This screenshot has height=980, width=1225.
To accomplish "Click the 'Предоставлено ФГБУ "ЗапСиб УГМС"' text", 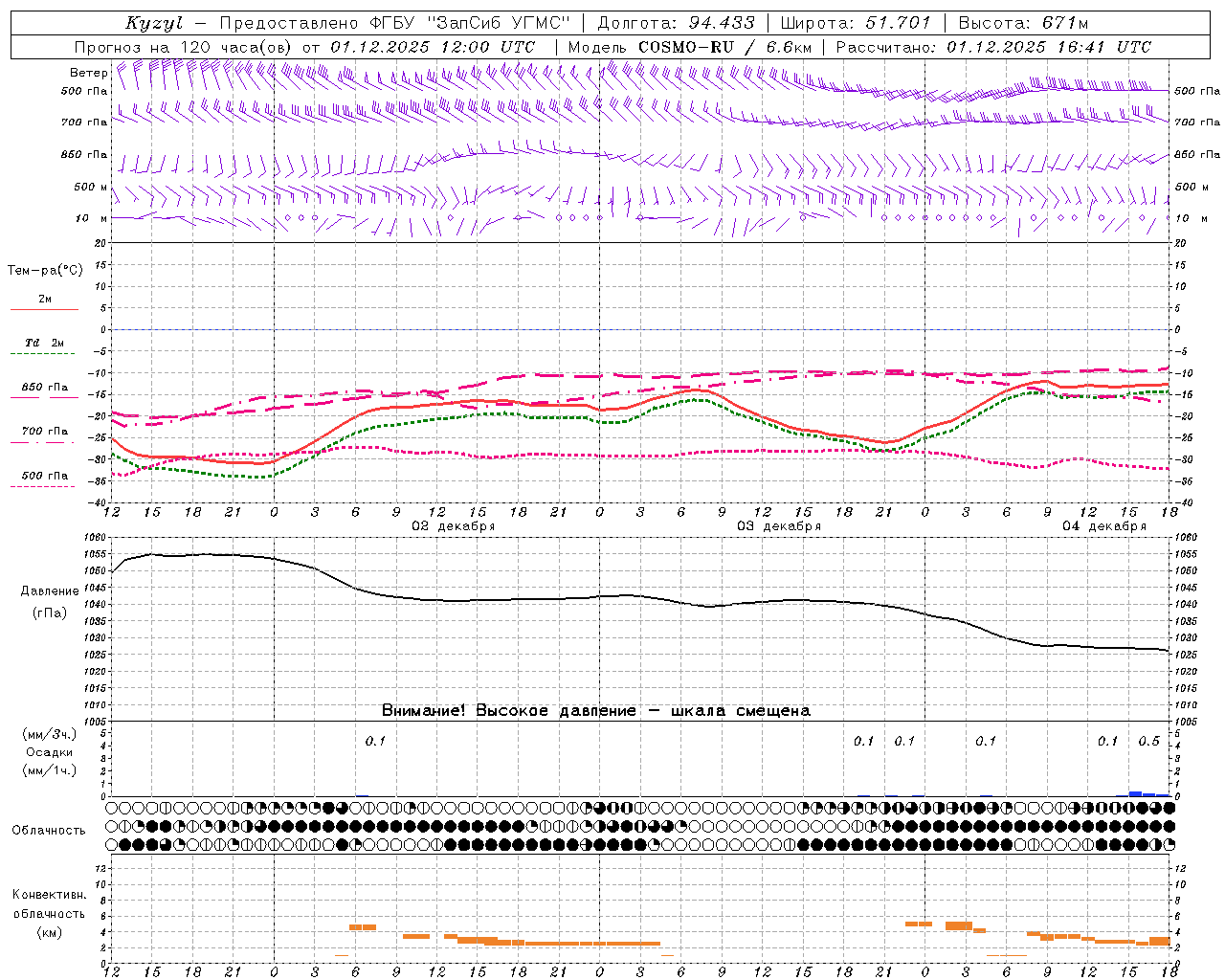I will 394,23.
